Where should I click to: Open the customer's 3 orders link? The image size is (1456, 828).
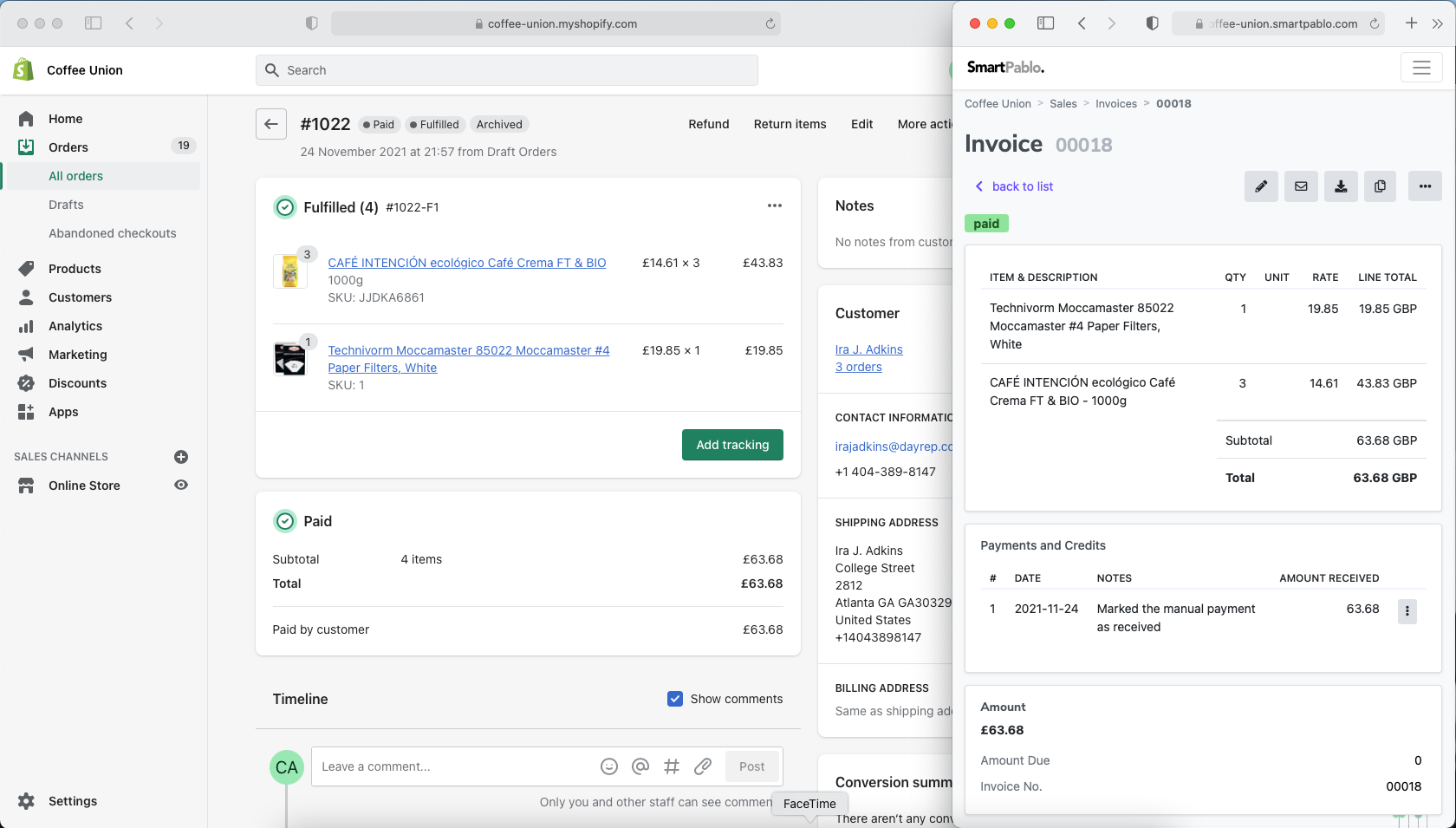[x=858, y=367]
